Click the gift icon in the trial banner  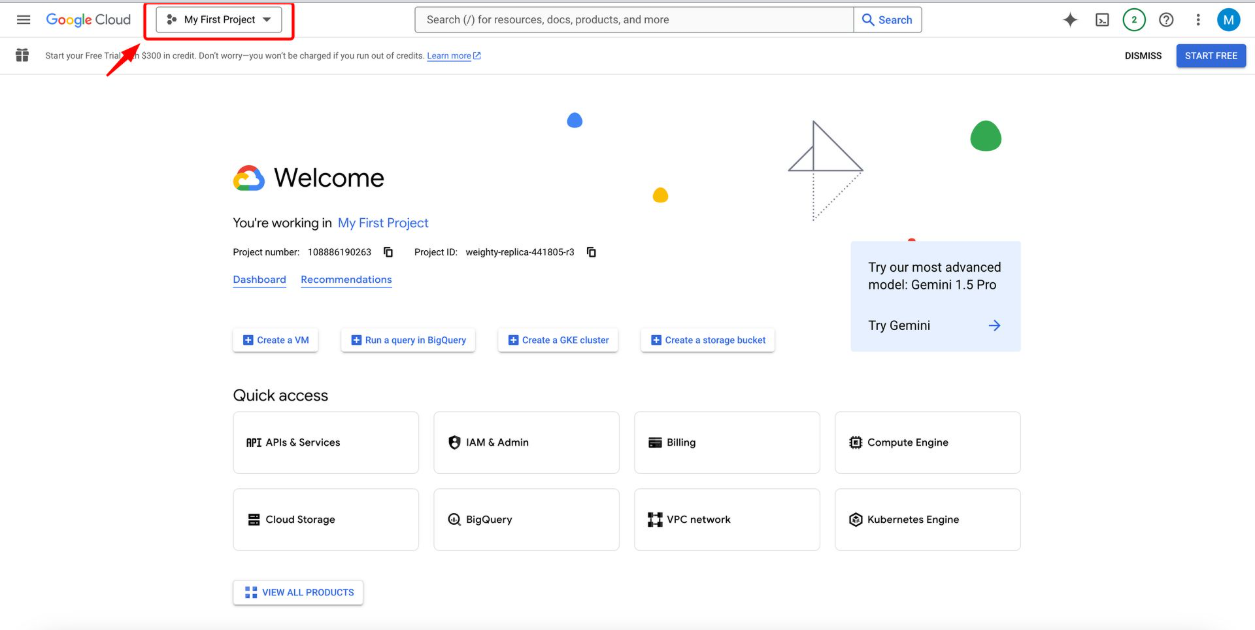(x=22, y=55)
